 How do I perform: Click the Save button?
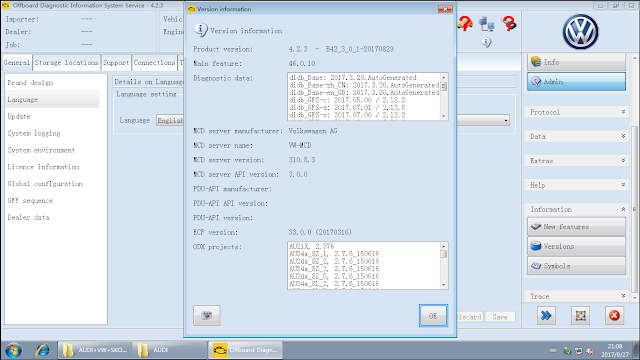[500, 317]
